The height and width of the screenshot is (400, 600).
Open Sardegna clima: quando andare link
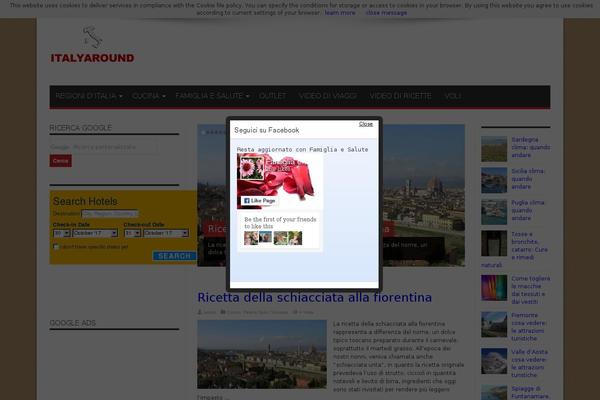tap(531, 147)
